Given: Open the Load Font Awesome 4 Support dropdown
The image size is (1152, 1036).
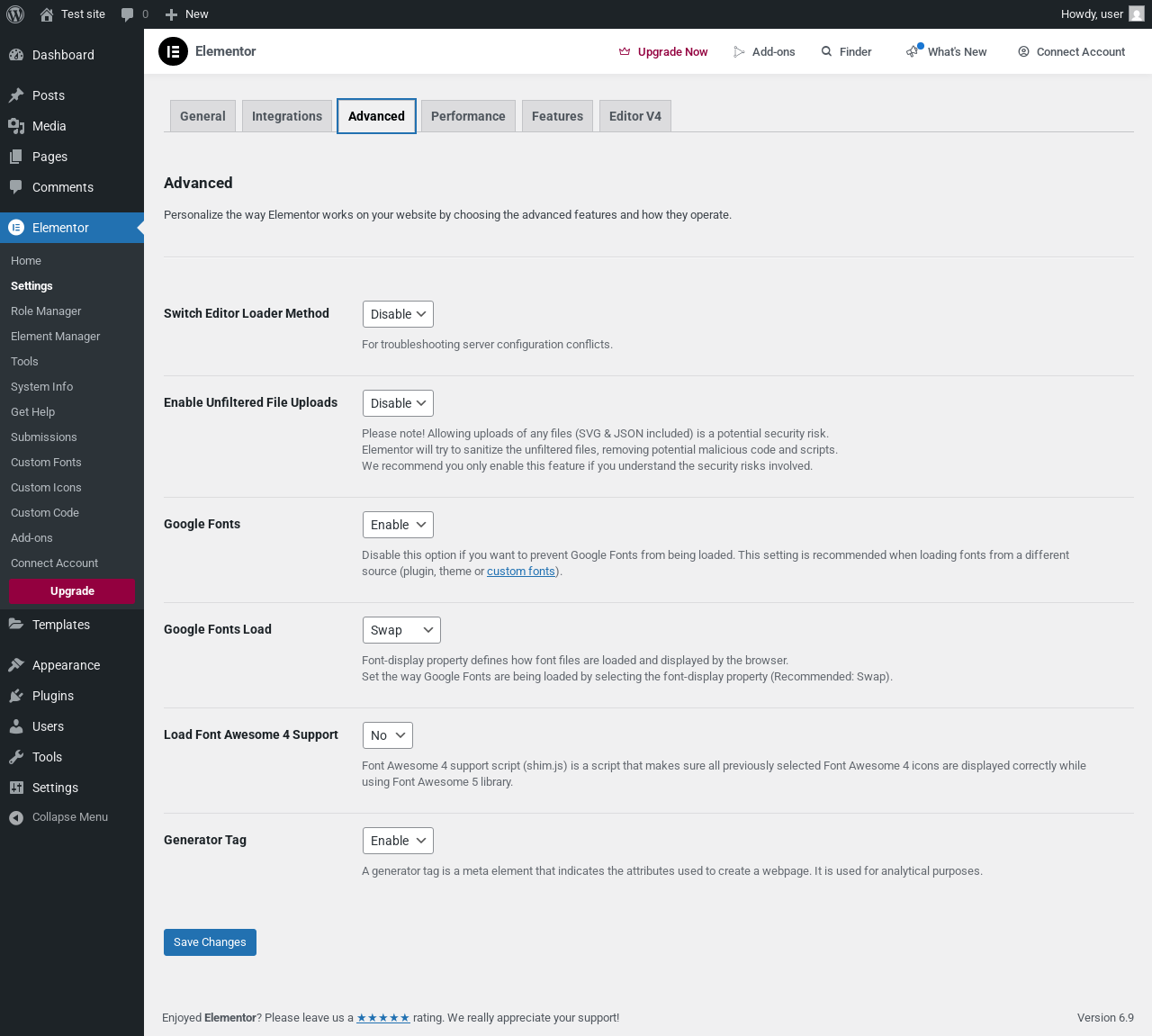Looking at the screenshot, I should tap(388, 735).
